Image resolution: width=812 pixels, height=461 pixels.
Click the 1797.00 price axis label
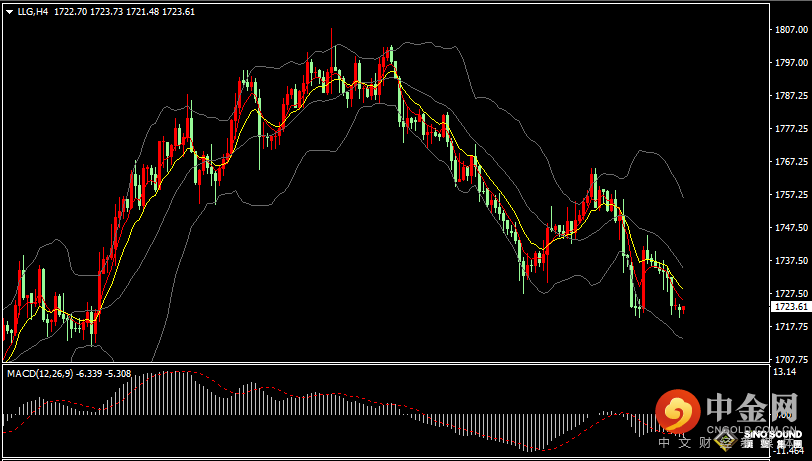tap(791, 63)
